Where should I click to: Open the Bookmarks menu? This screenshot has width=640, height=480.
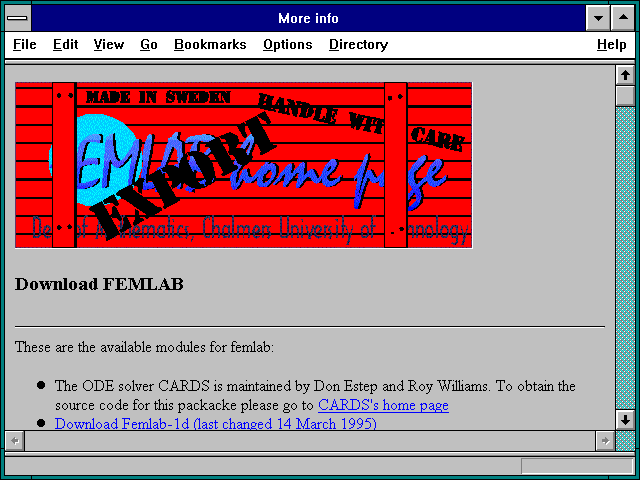[210, 44]
